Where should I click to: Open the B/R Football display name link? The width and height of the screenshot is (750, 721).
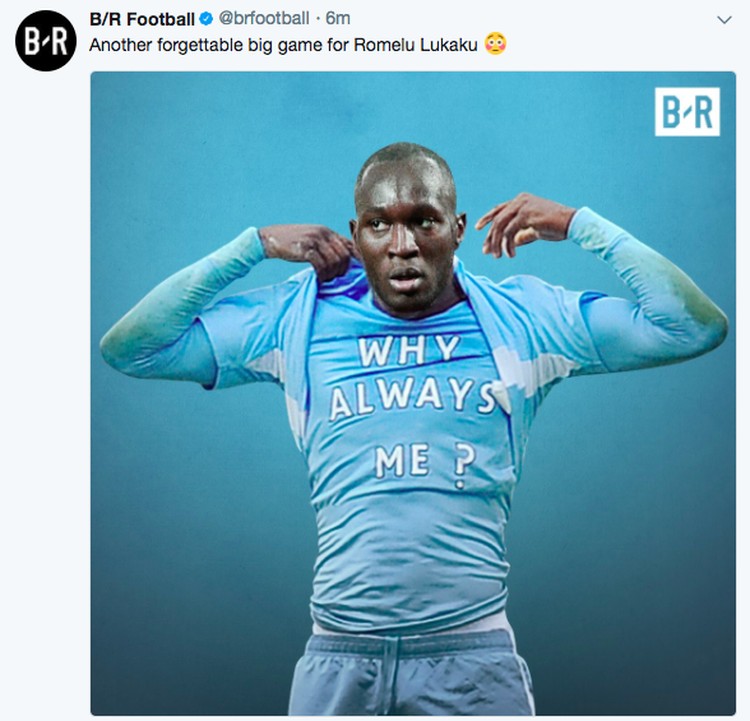(x=142, y=19)
